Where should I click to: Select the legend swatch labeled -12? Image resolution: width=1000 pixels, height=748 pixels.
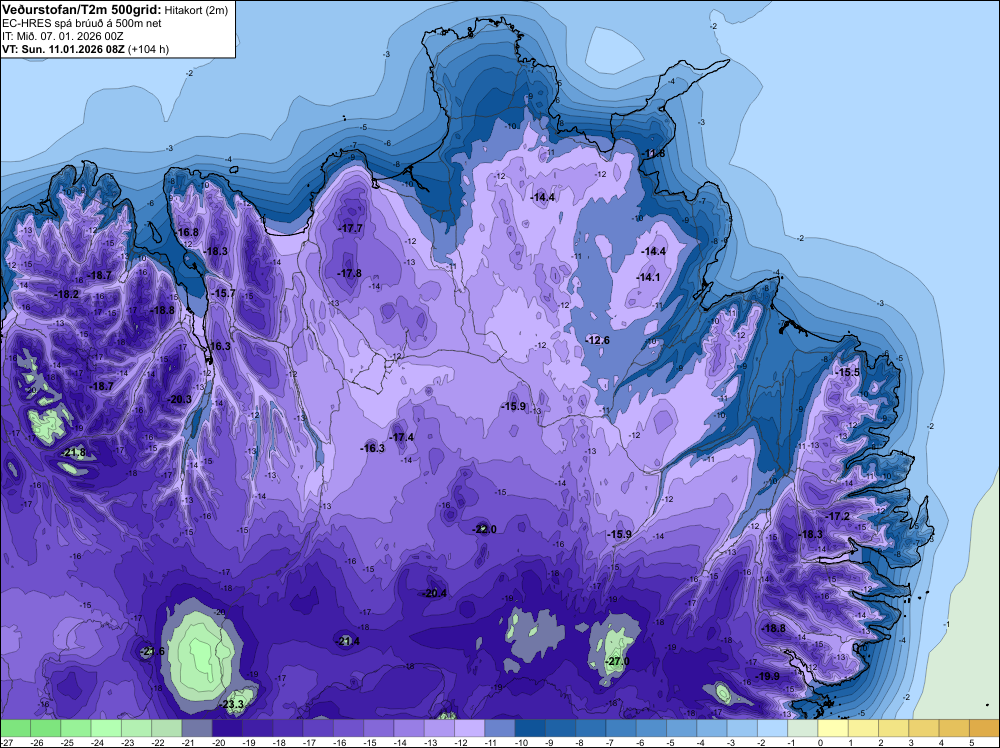[x=469, y=728]
